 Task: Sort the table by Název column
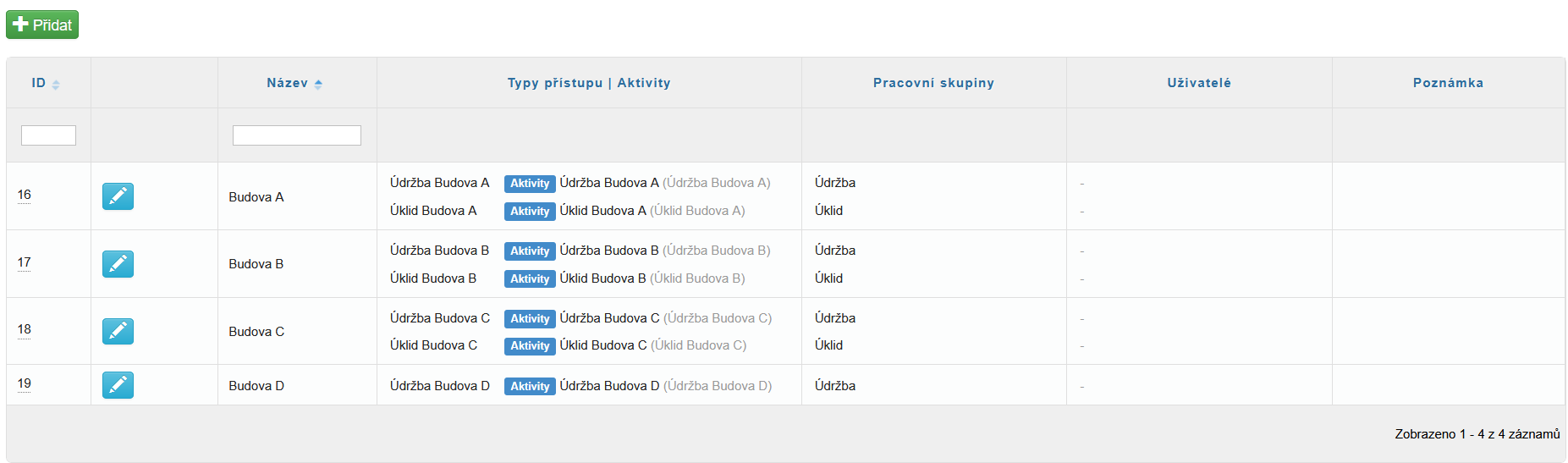pos(294,83)
